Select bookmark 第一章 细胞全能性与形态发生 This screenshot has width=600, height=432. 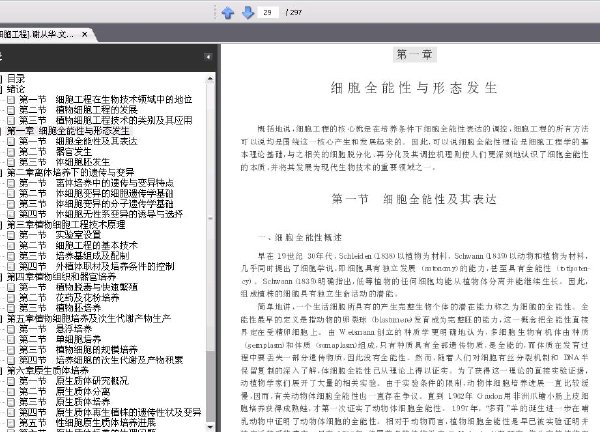pyautogui.click(x=68, y=131)
